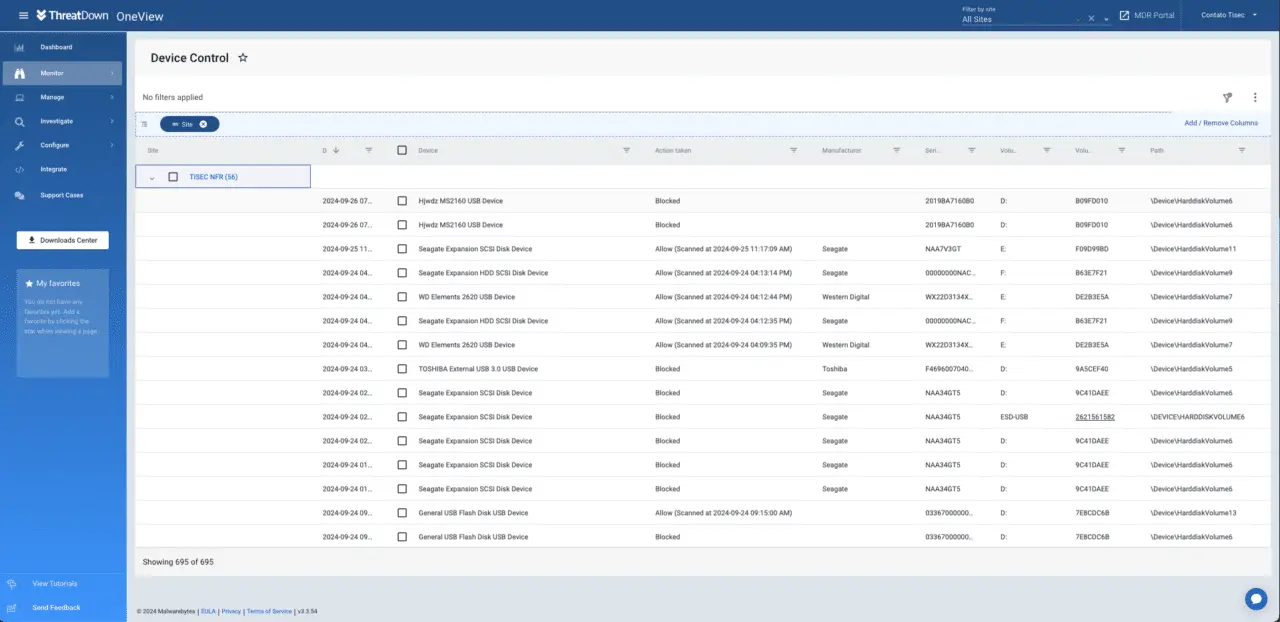Screen dimensions: 1280x622
Task: Toggle the sort arrow on the date column
Action: [x=335, y=150]
